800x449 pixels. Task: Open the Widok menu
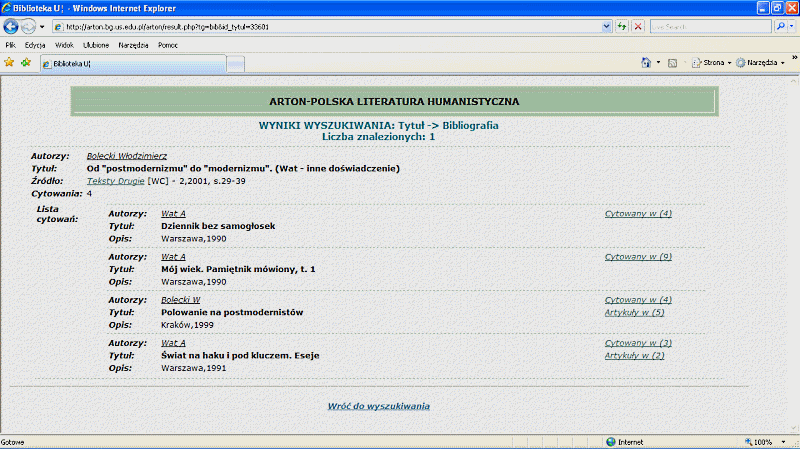(64, 45)
